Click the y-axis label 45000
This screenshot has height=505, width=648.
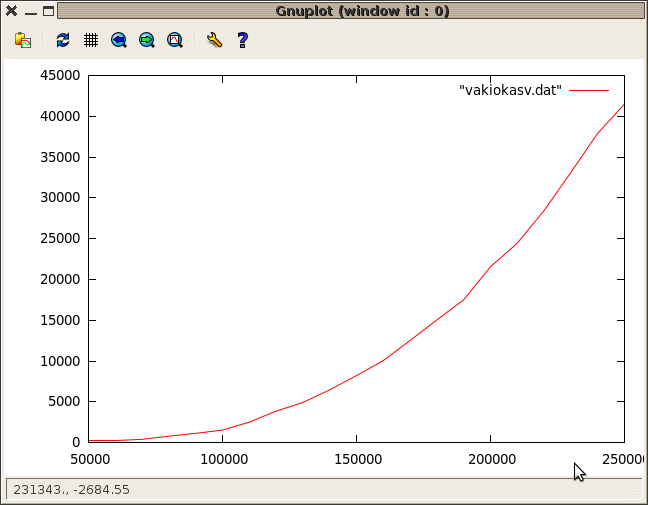60,76
